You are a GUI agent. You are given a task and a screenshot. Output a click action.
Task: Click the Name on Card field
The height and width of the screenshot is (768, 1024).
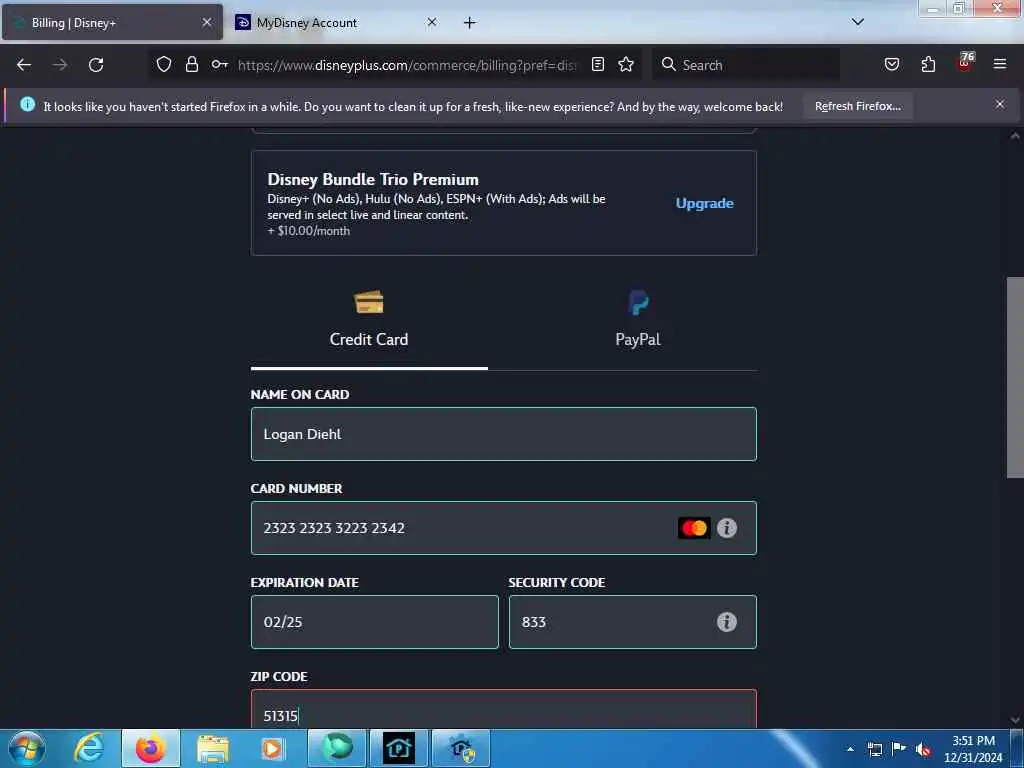[x=504, y=434]
